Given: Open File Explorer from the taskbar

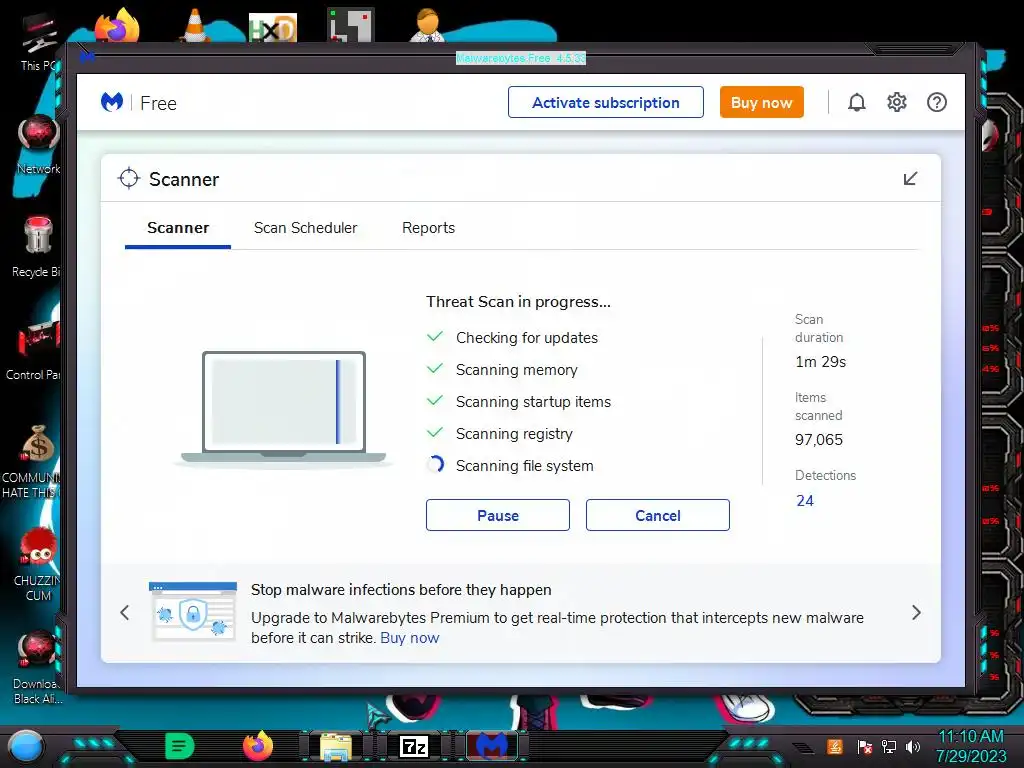Looking at the screenshot, I should pyautogui.click(x=336, y=747).
